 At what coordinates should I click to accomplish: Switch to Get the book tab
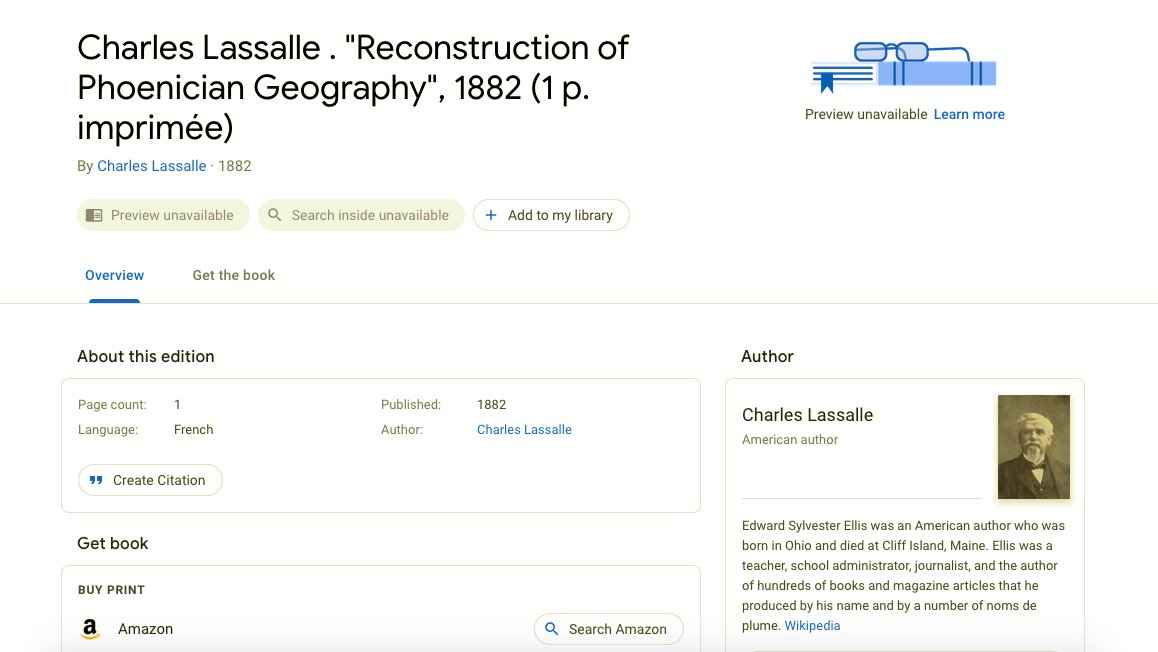tap(233, 275)
